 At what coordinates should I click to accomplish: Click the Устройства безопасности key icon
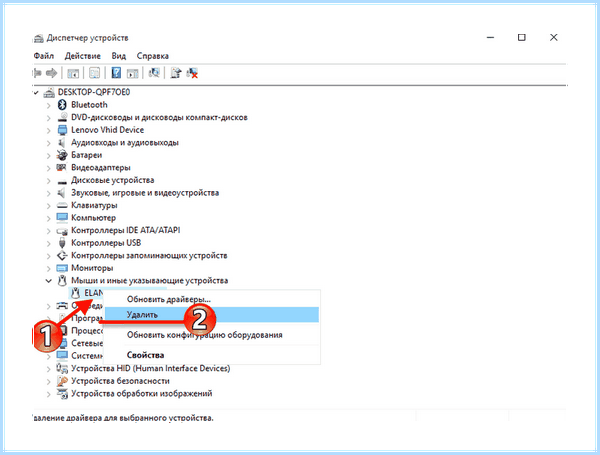(x=62, y=381)
